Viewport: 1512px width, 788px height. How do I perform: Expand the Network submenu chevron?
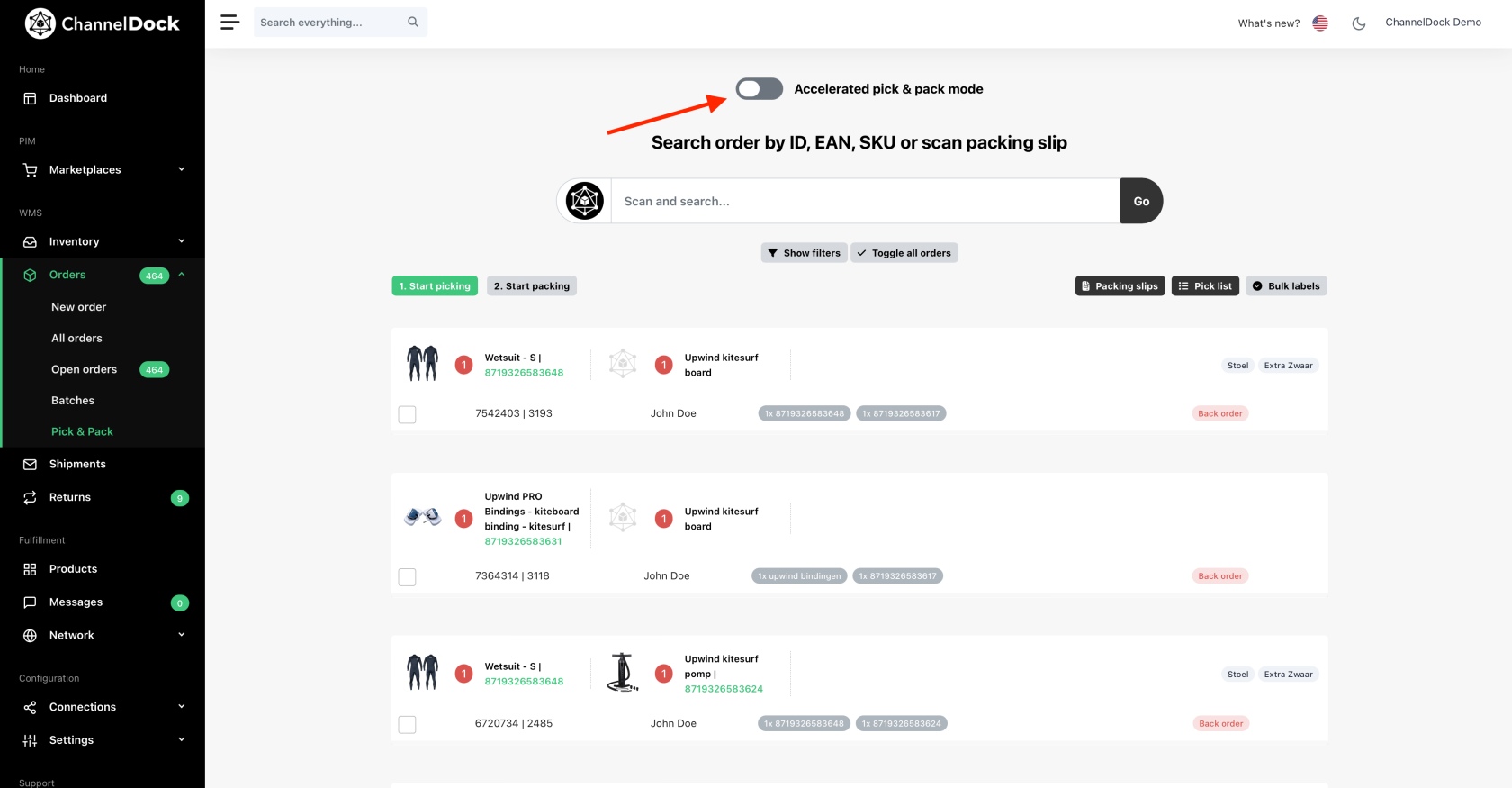click(181, 635)
